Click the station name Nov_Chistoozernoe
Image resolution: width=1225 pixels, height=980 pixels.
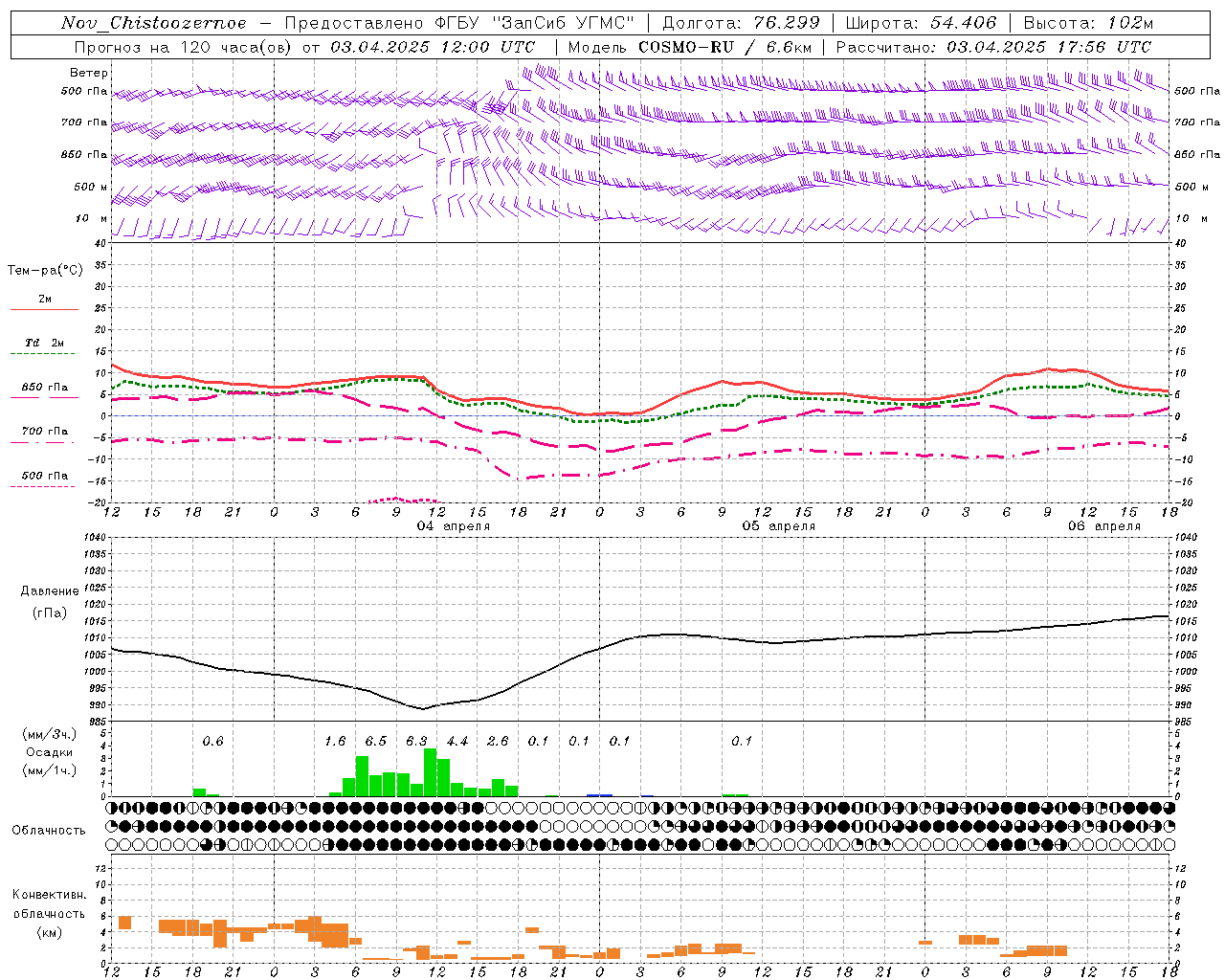pyautogui.click(x=154, y=23)
